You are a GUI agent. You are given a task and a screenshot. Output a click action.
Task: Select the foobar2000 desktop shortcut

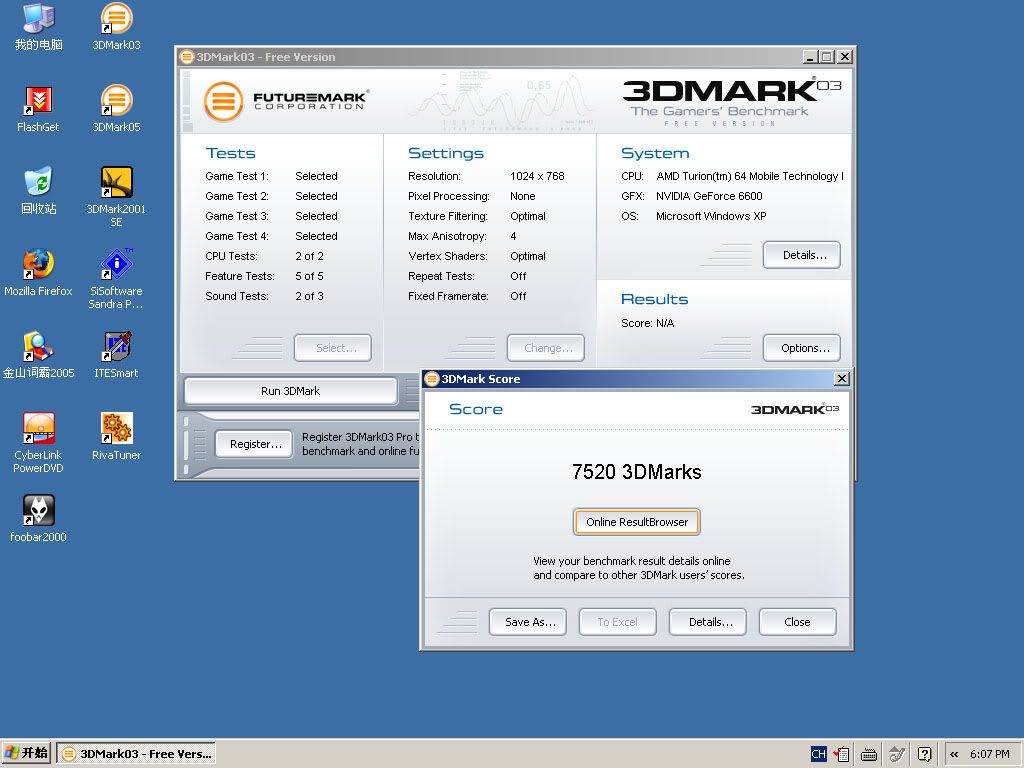point(39,519)
